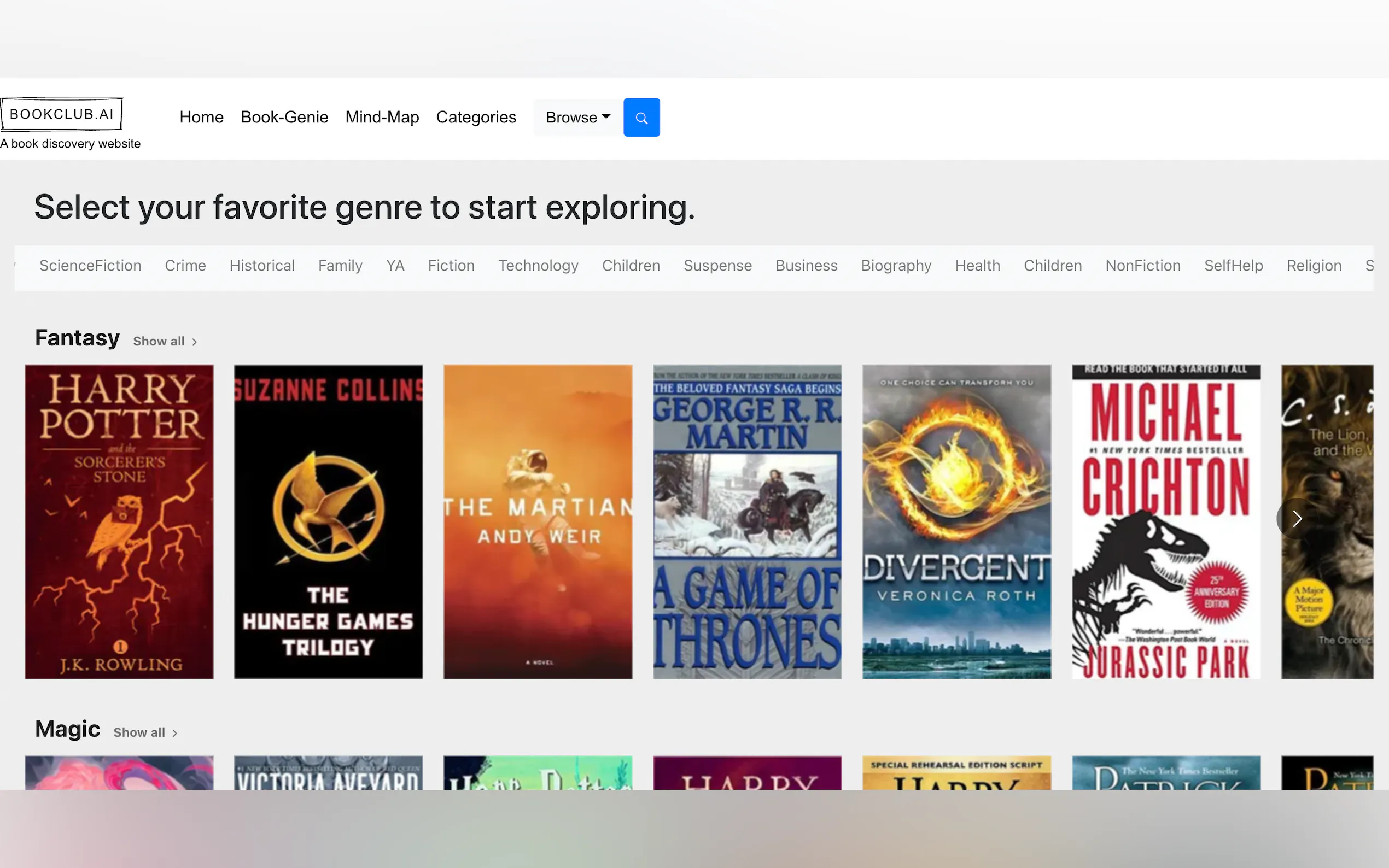This screenshot has height=868, width=1389.
Task: Click the Jurassic Park book cover
Action: (x=1166, y=521)
